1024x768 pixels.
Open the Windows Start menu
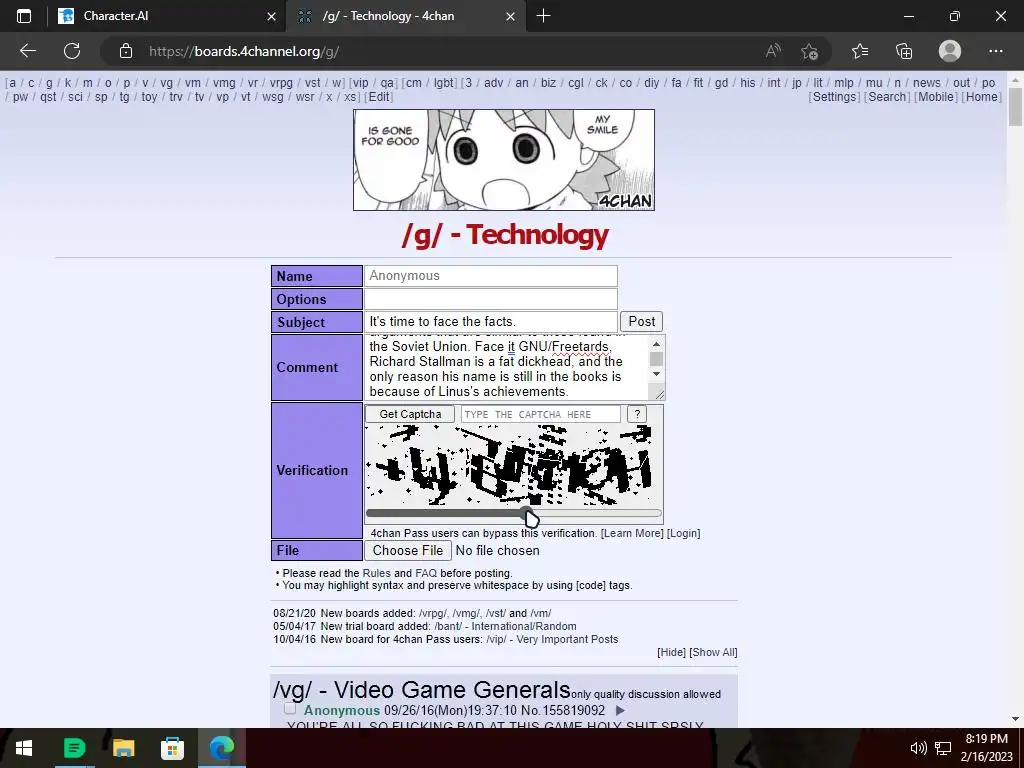point(24,748)
